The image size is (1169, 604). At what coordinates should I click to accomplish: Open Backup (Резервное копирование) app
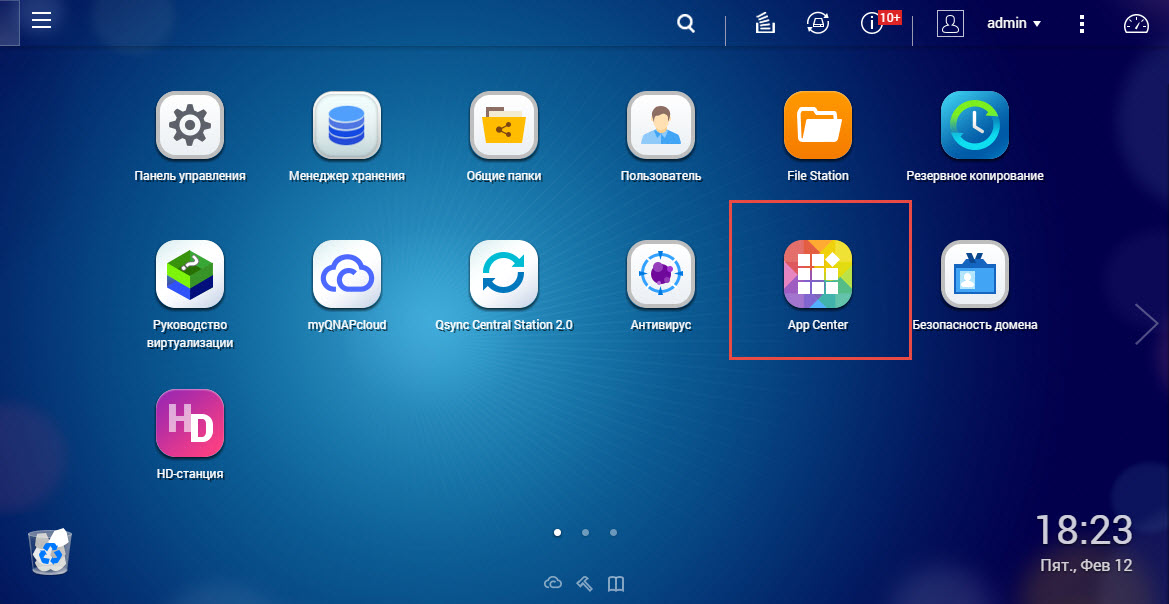point(975,125)
